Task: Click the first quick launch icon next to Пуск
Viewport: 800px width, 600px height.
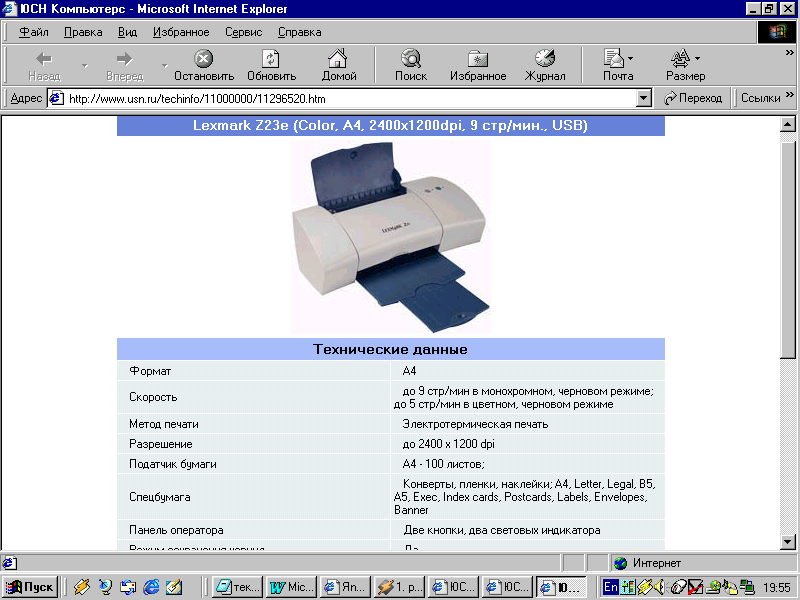Action: 82,587
